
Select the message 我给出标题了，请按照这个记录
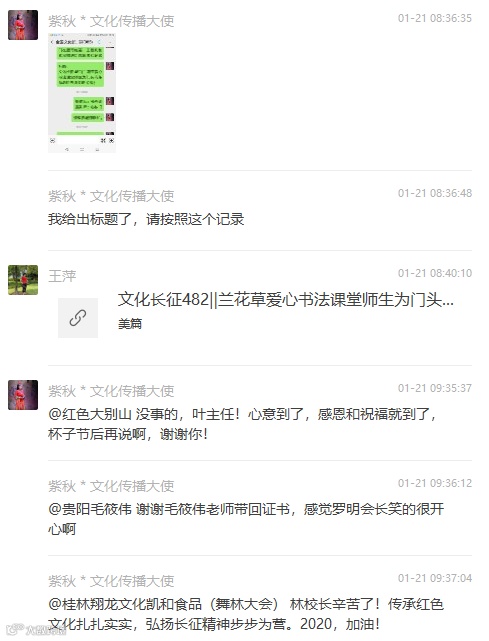(x=146, y=219)
